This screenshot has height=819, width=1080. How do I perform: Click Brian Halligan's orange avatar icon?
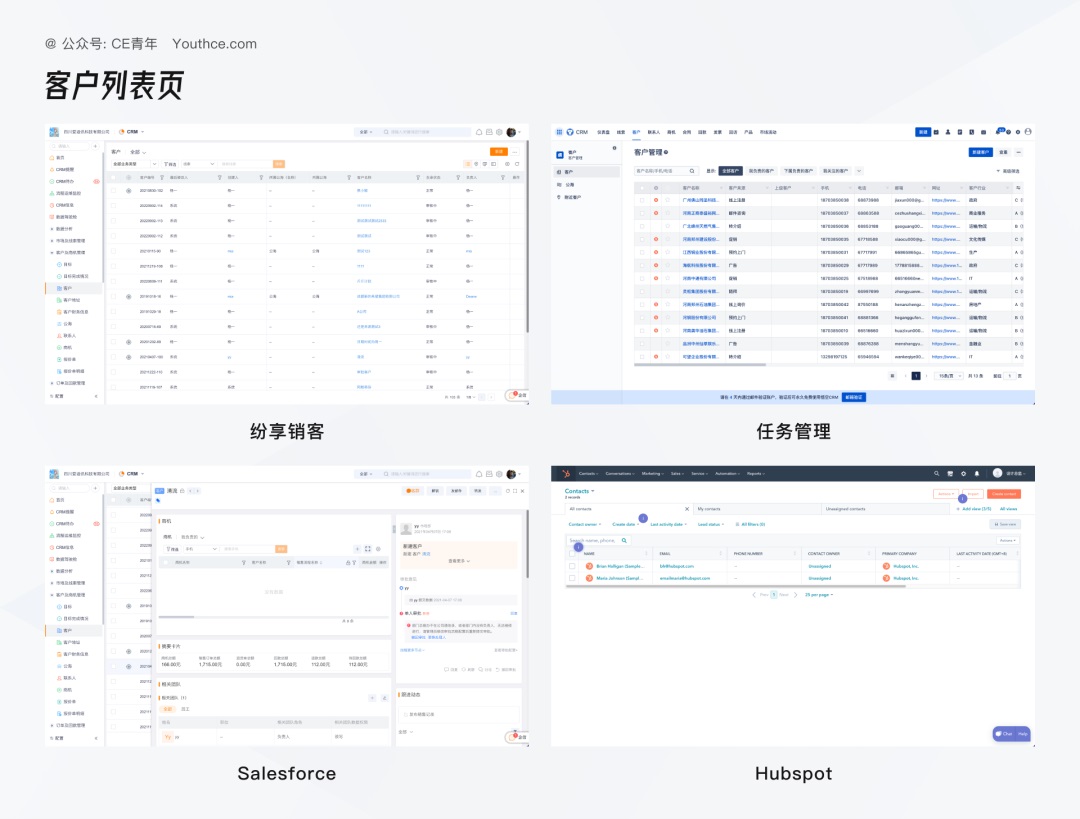coord(589,566)
